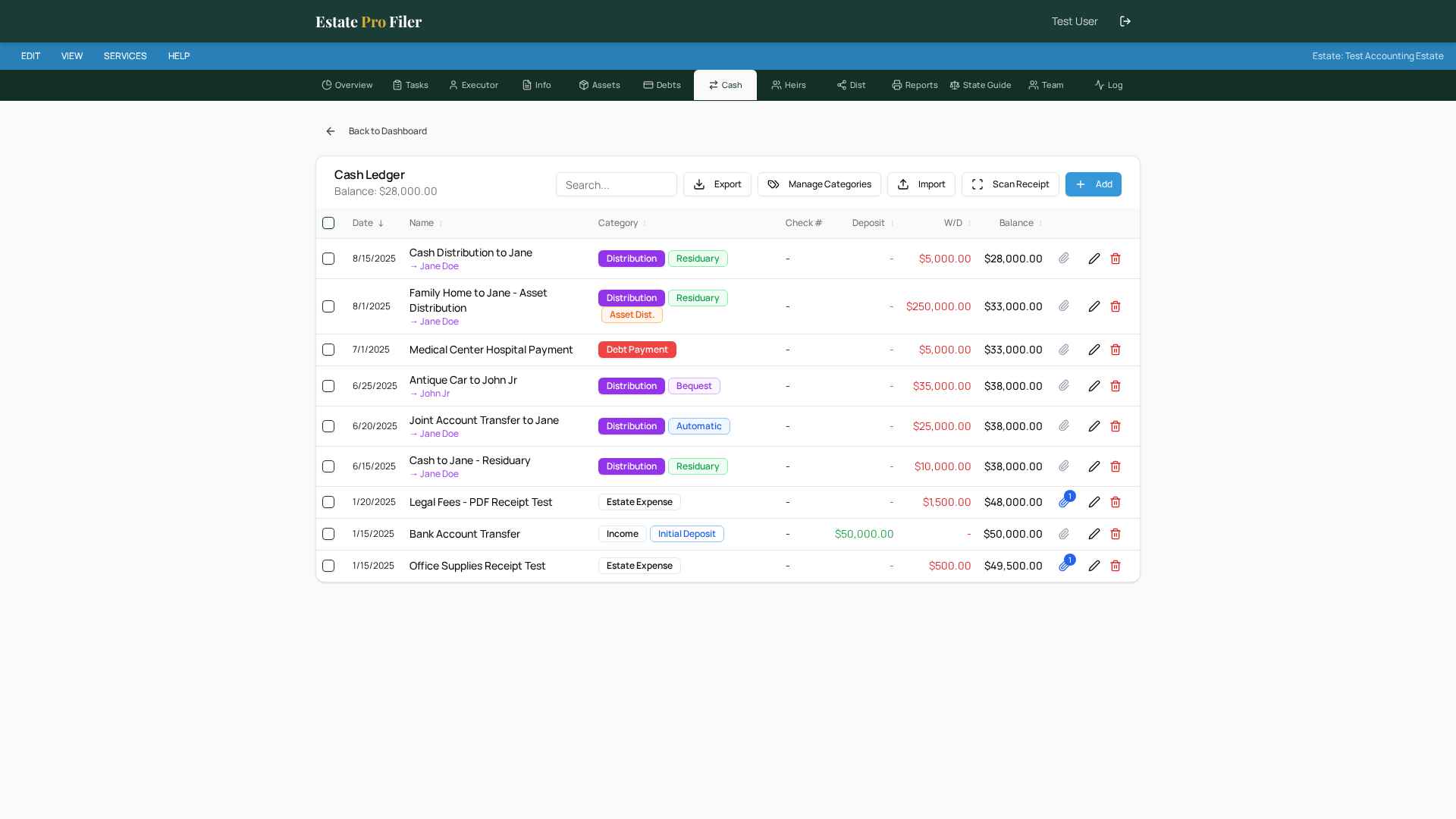
Task: Open the Debts tab
Action: click(662, 85)
